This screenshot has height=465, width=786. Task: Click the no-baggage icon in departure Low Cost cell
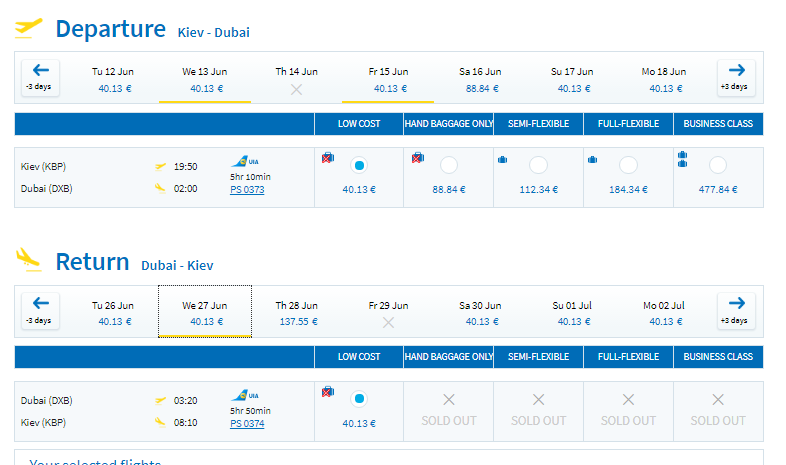point(328,158)
